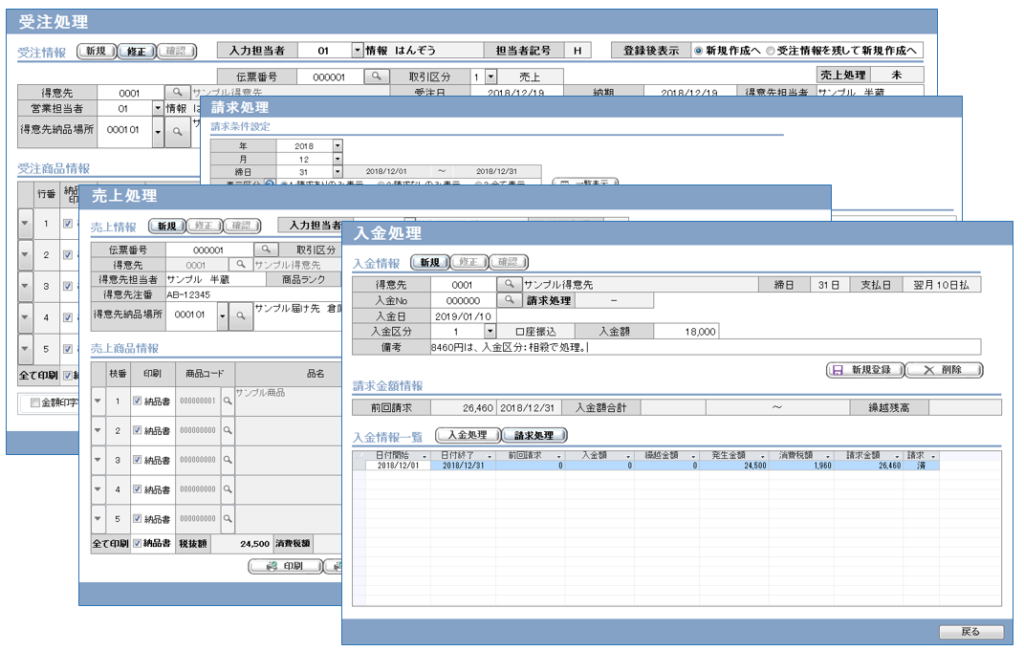Search 商品コード for row 3 in 売上処理

(x=228, y=460)
